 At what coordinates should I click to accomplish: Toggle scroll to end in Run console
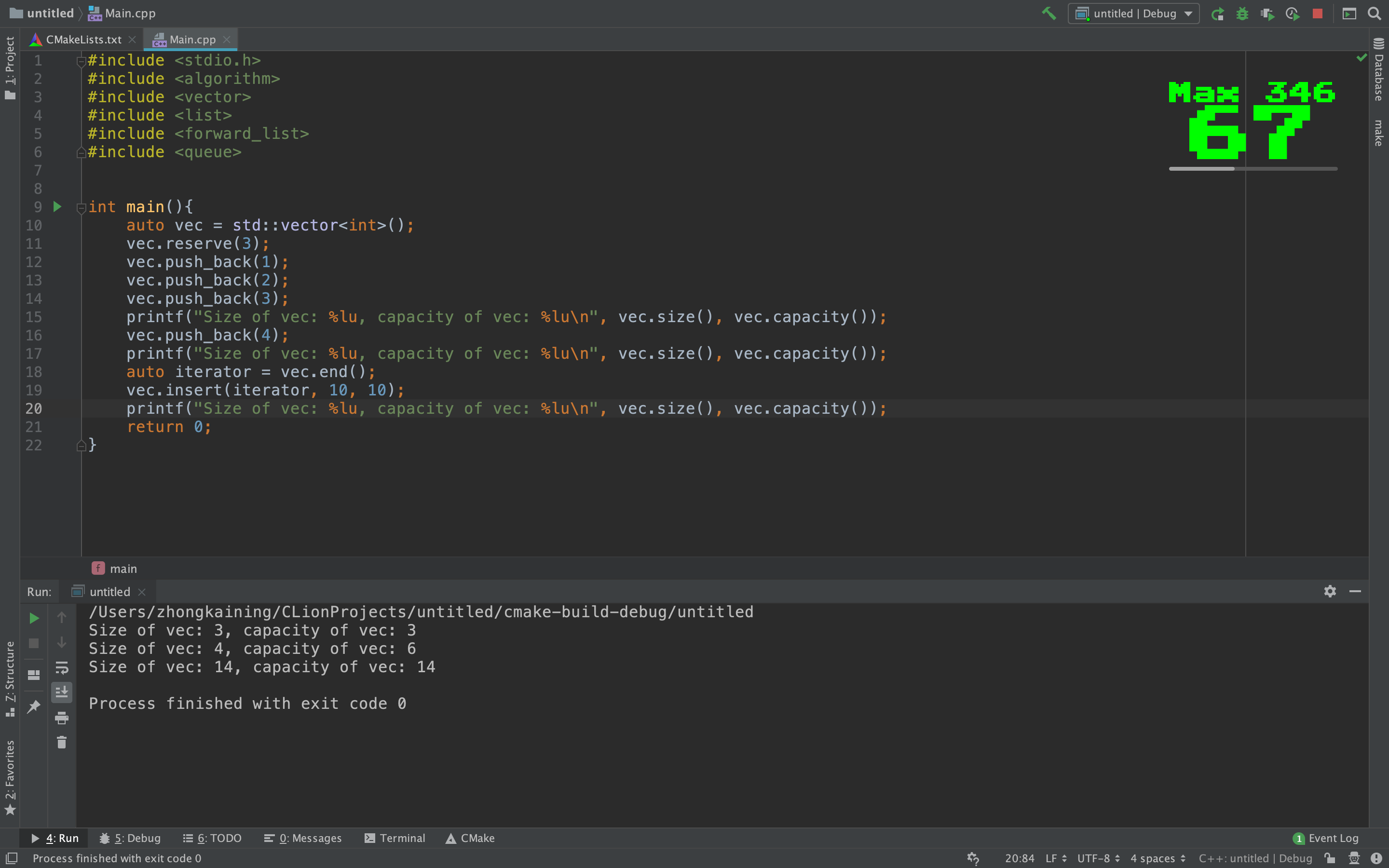pyautogui.click(x=61, y=692)
